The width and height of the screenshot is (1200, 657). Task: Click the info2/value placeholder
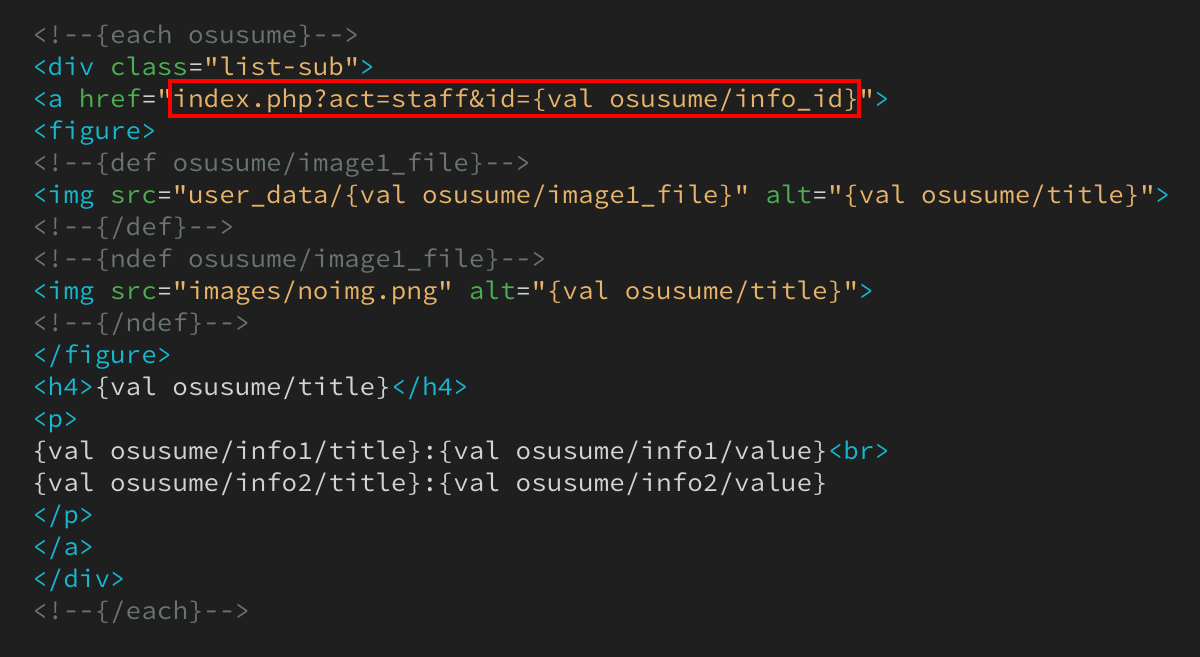[632, 483]
